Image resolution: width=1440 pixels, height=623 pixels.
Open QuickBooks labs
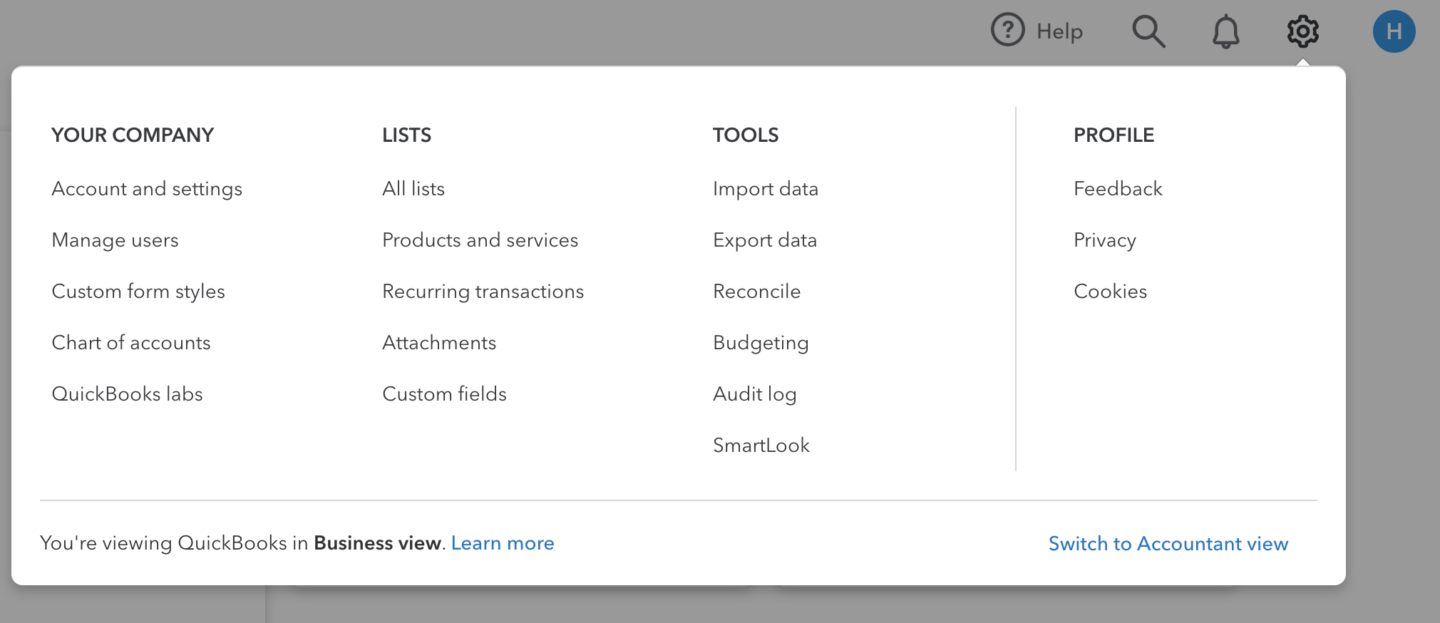click(127, 393)
